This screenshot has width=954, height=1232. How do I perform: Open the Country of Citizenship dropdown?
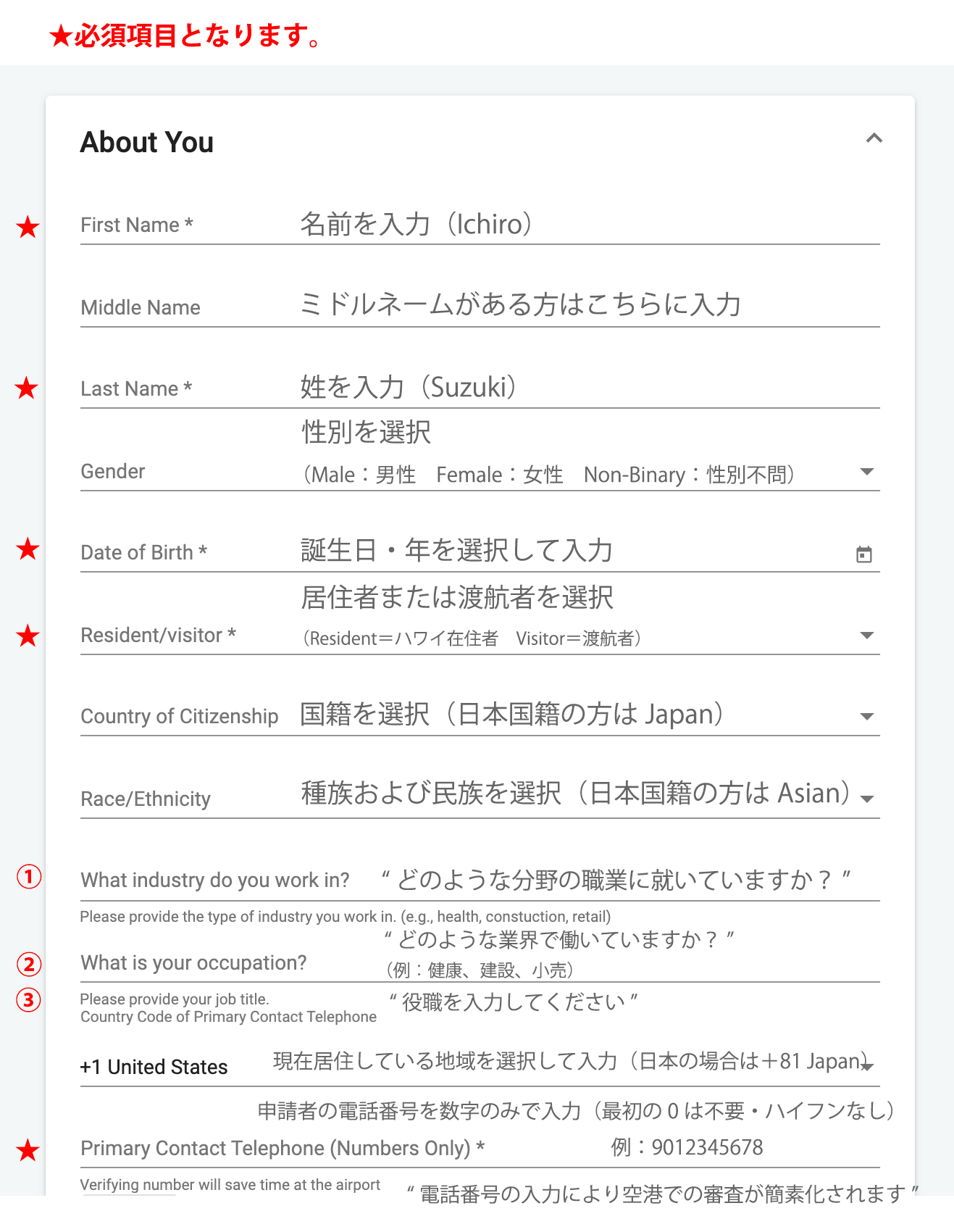coord(866,717)
